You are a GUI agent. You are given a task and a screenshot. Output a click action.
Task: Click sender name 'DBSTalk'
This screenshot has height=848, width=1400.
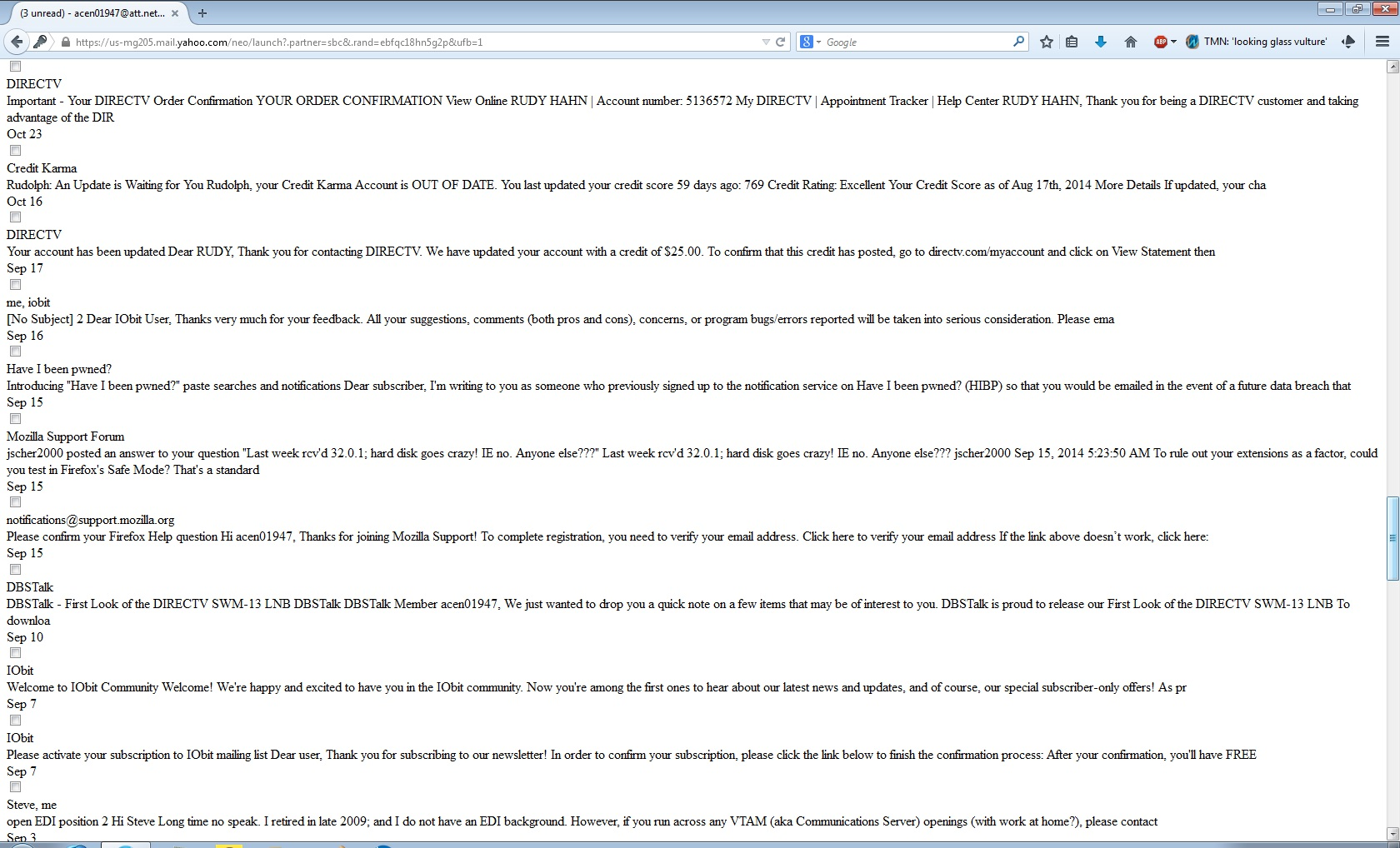30,587
